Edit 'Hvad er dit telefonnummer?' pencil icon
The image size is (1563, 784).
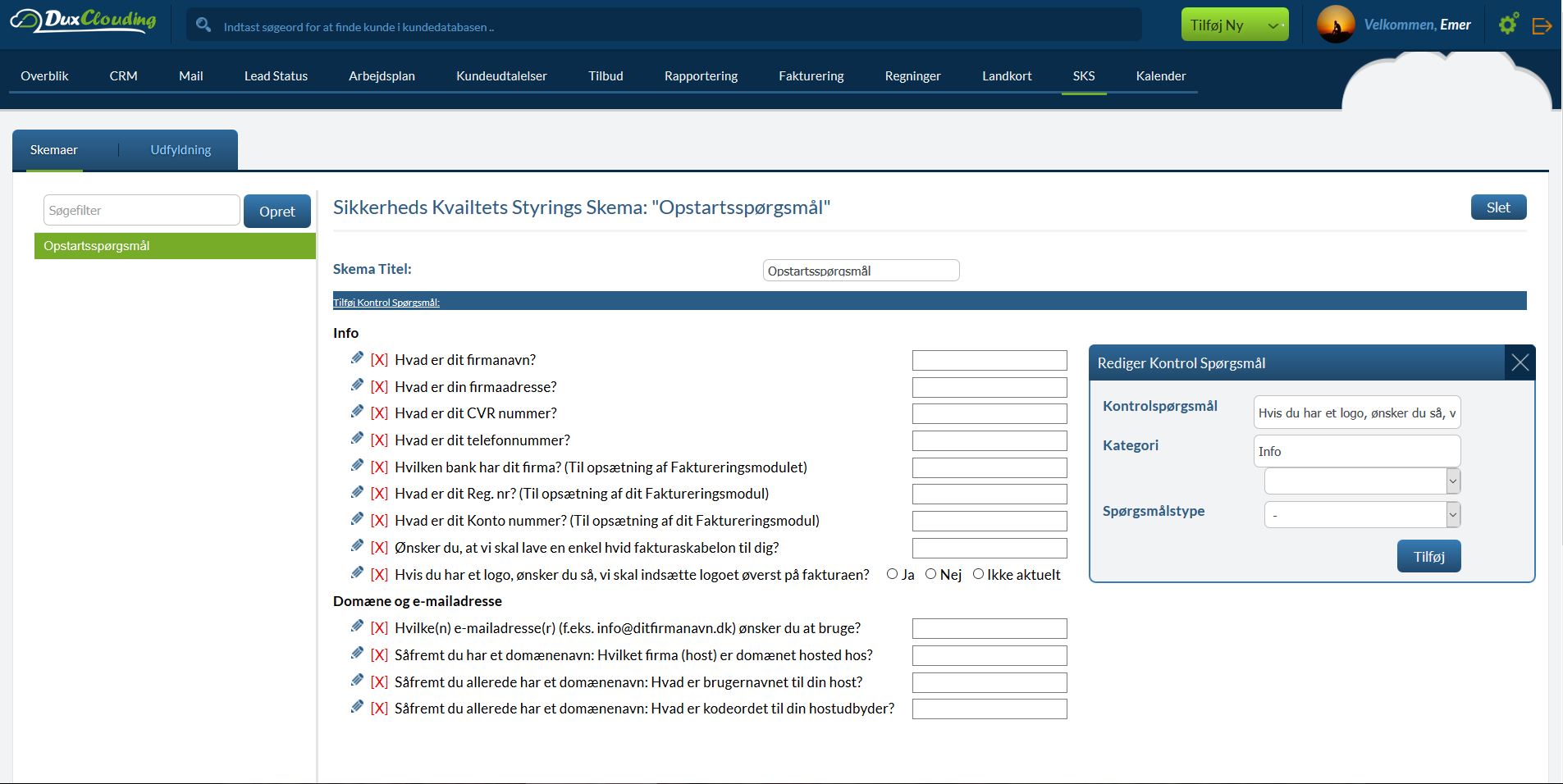click(x=357, y=439)
